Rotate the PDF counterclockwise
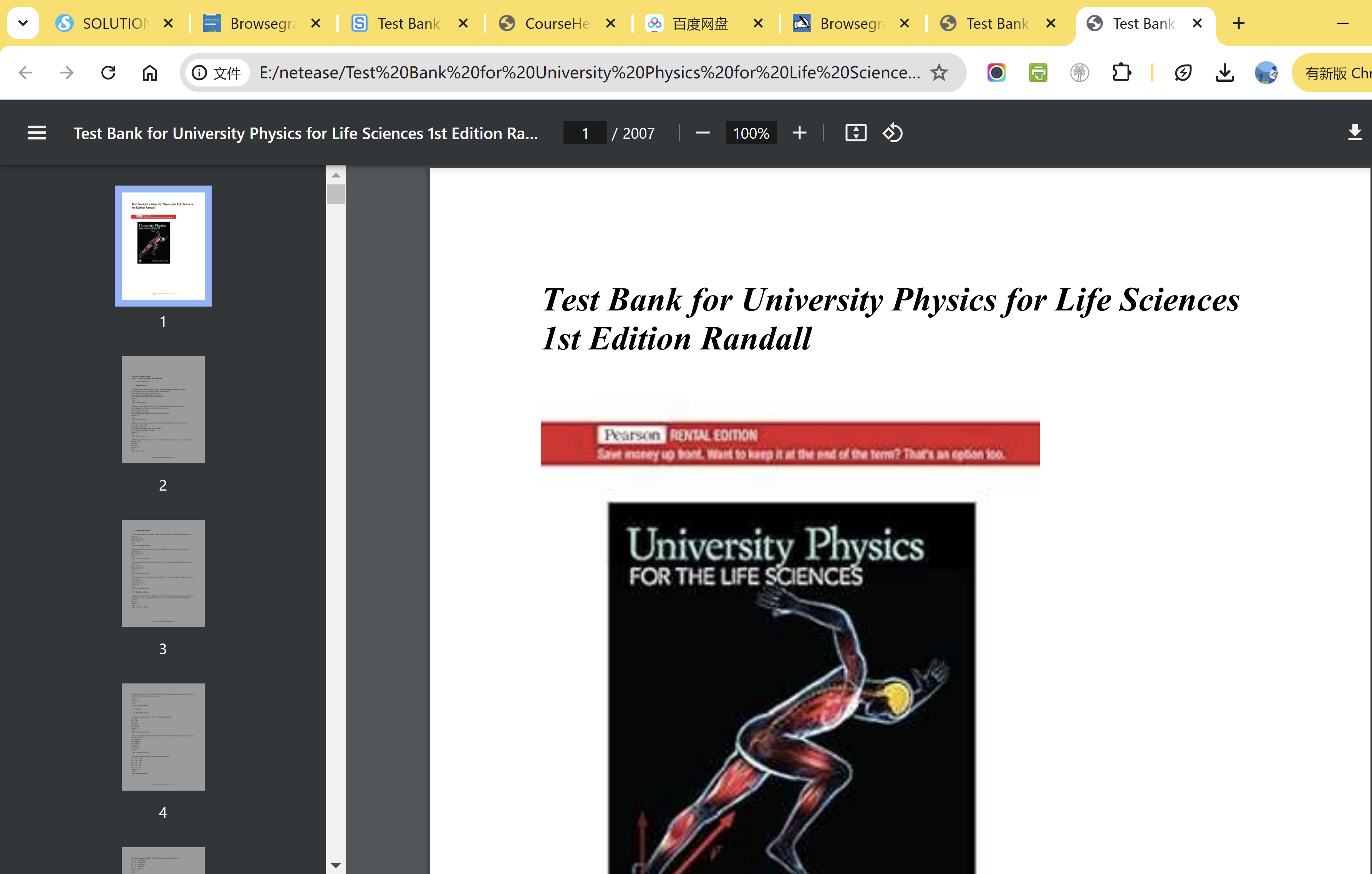The image size is (1372, 874). tap(893, 133)
